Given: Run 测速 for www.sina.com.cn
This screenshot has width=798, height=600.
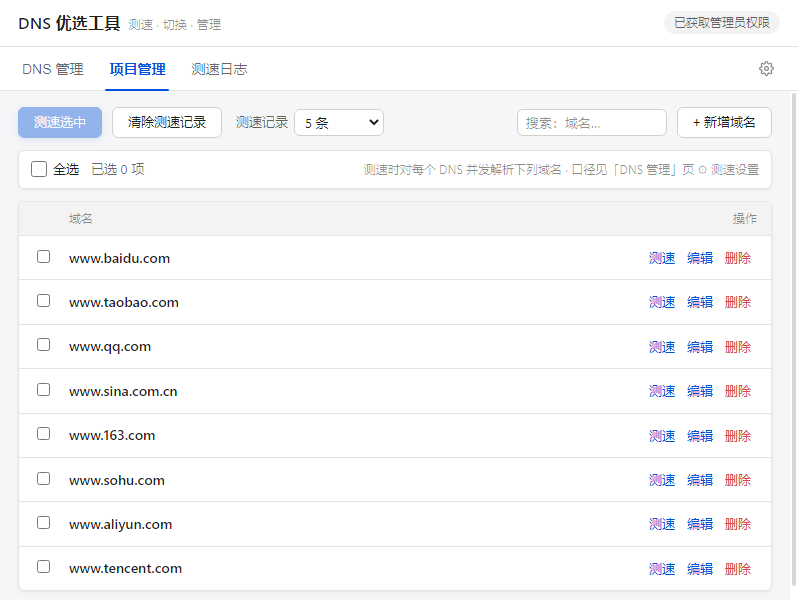Looking at the screenshot, I should point(662,391).
